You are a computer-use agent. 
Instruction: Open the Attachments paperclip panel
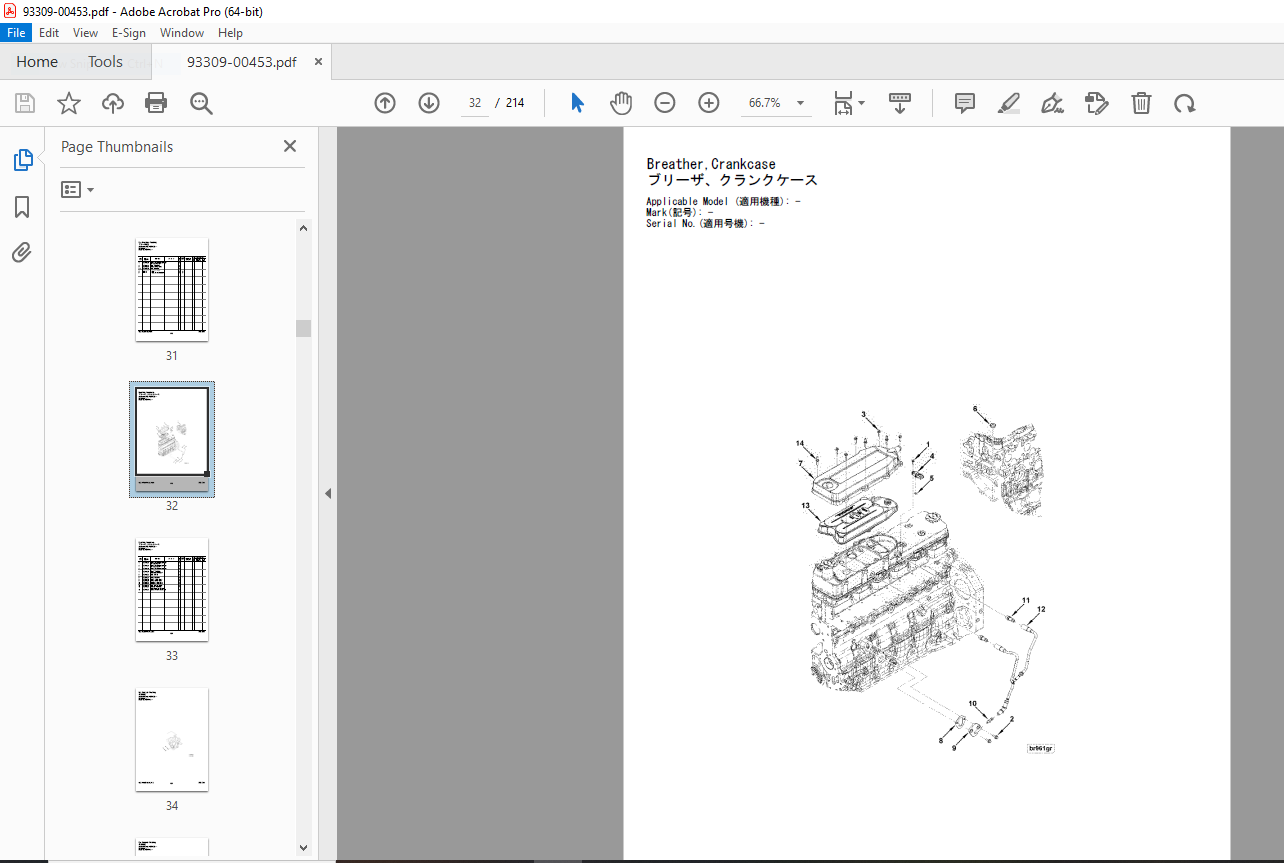(x=22, y=253)
